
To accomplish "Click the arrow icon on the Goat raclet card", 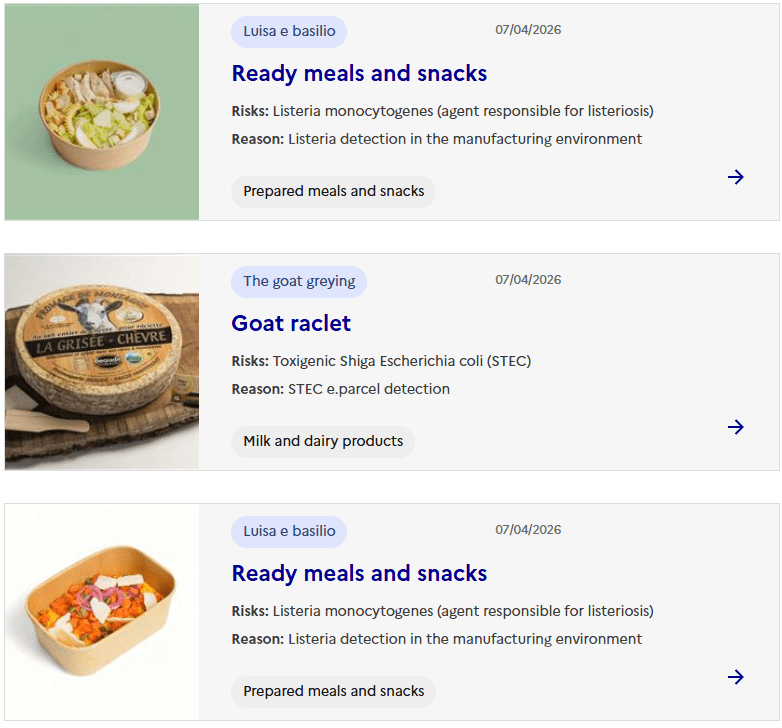I will coord(736,427).
